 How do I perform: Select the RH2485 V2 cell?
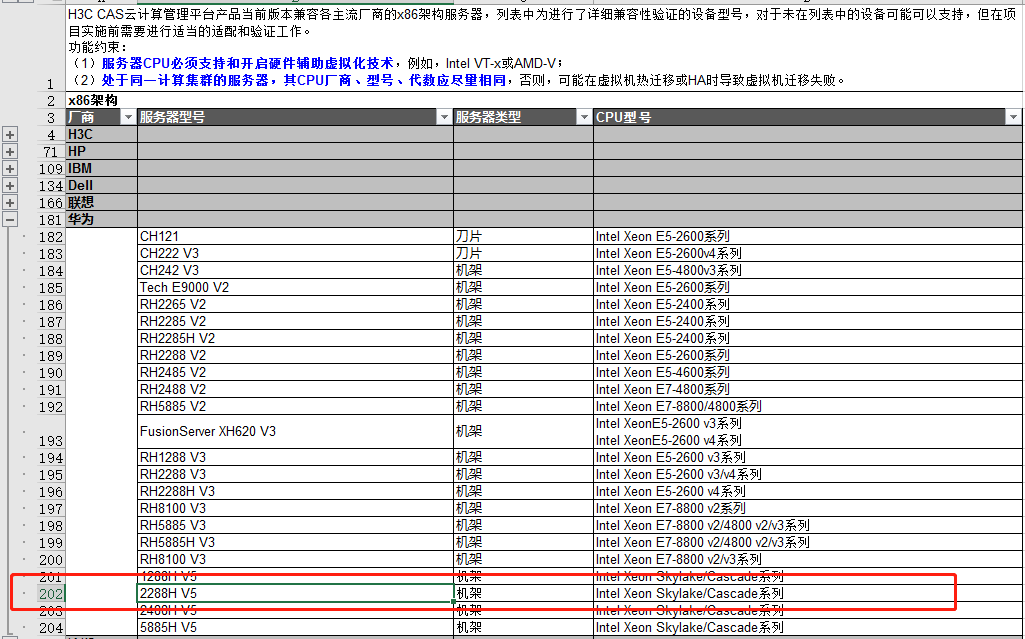295,372
